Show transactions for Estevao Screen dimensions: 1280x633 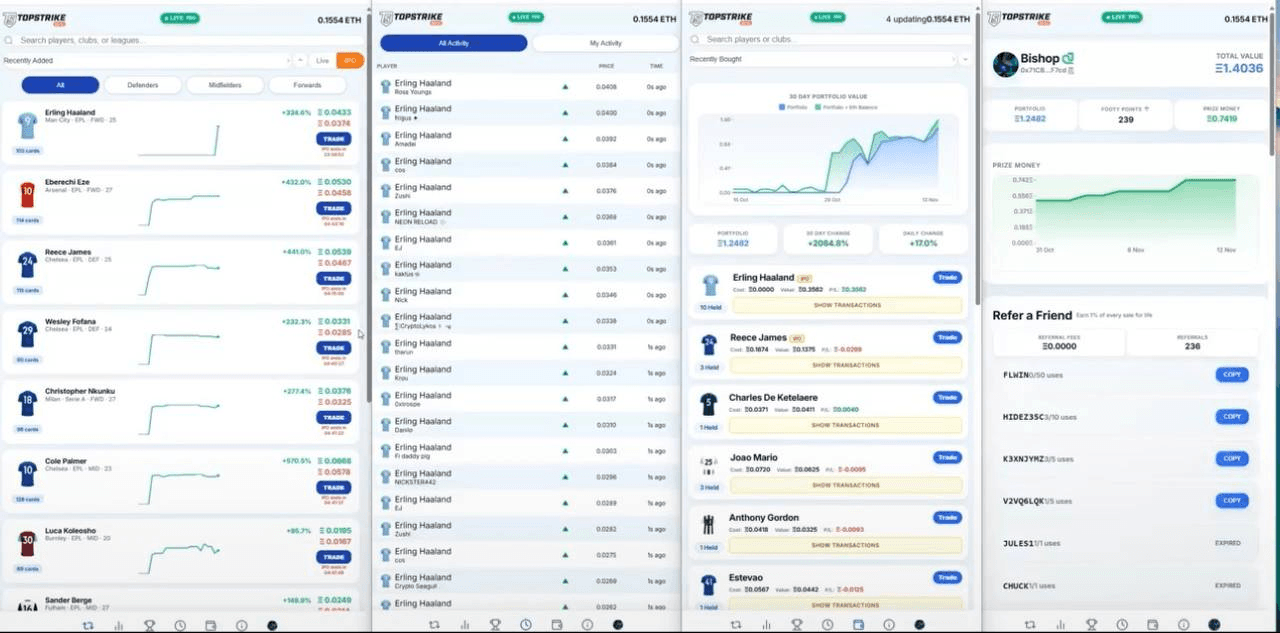point(846,605)
